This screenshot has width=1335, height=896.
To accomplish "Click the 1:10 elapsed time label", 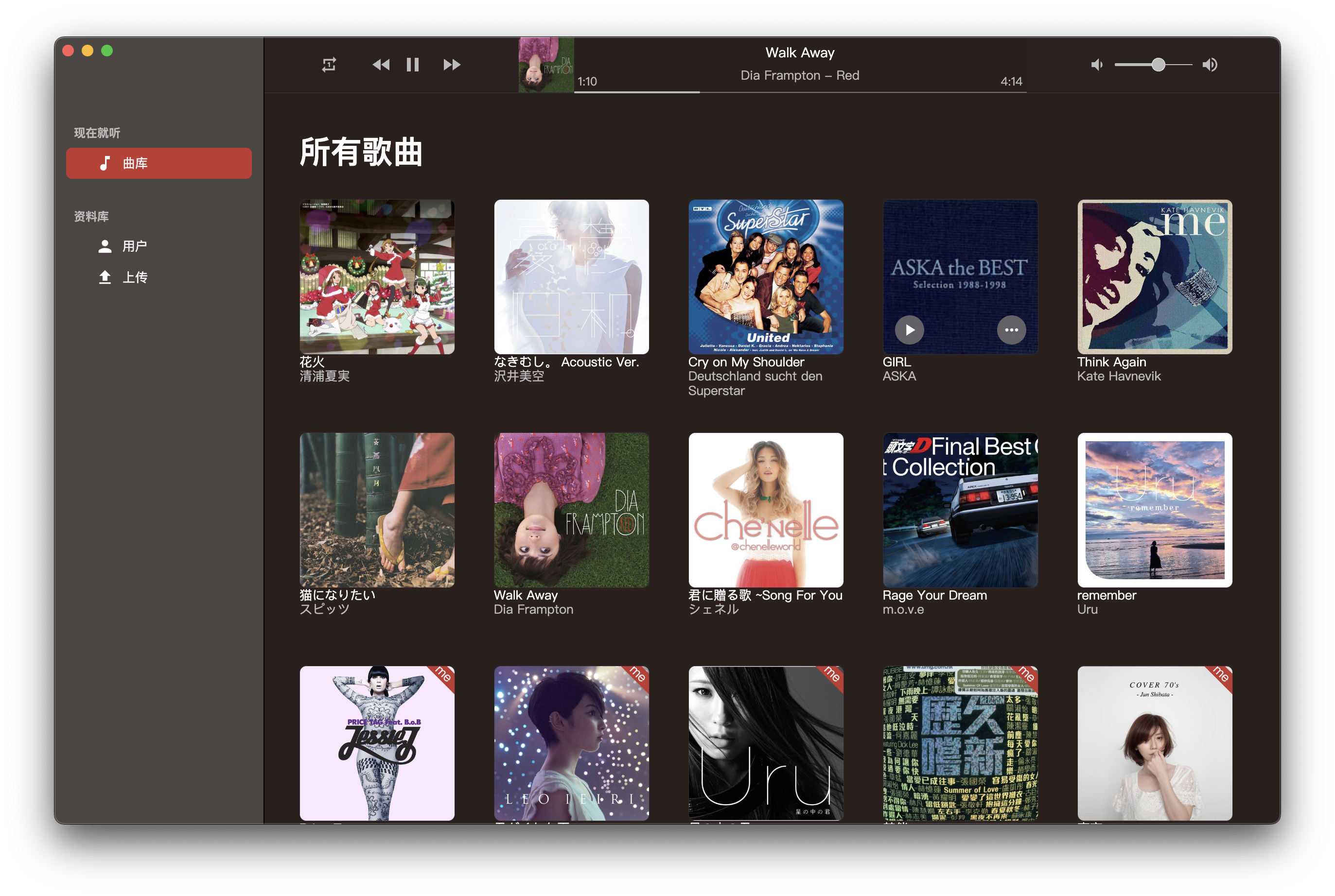I will tap(587, 81).
